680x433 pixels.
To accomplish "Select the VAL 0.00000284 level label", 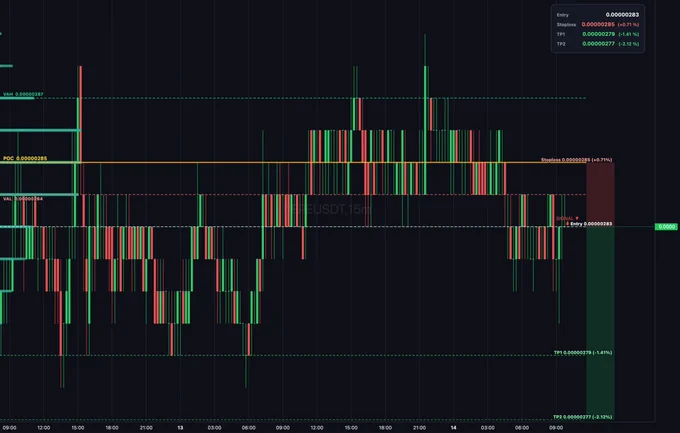I will pos(23,199).
